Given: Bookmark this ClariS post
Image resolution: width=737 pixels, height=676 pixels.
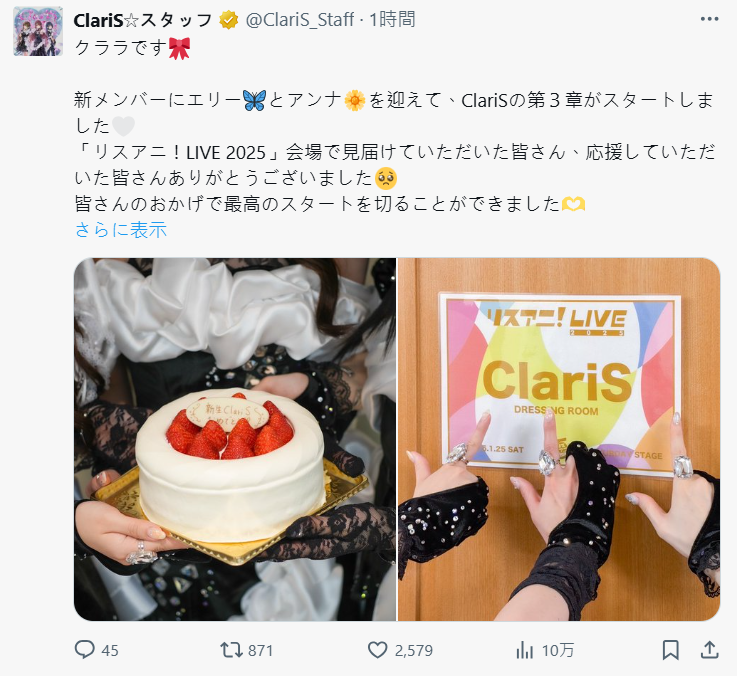Looking at the screenshot, I should (670, 650).
